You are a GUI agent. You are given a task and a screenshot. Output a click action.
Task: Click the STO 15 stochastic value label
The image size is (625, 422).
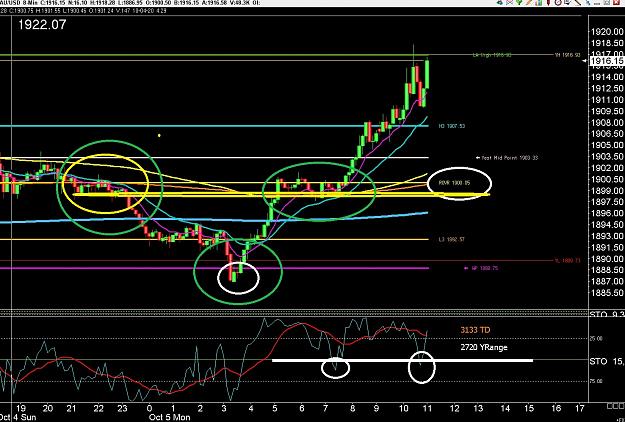coord(607,361)
